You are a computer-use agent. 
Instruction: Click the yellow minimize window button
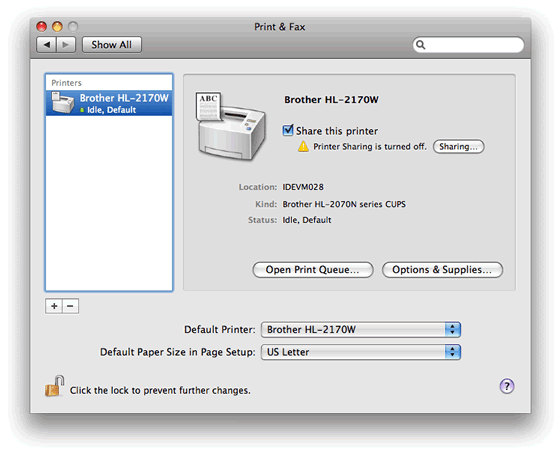point(58,26)
